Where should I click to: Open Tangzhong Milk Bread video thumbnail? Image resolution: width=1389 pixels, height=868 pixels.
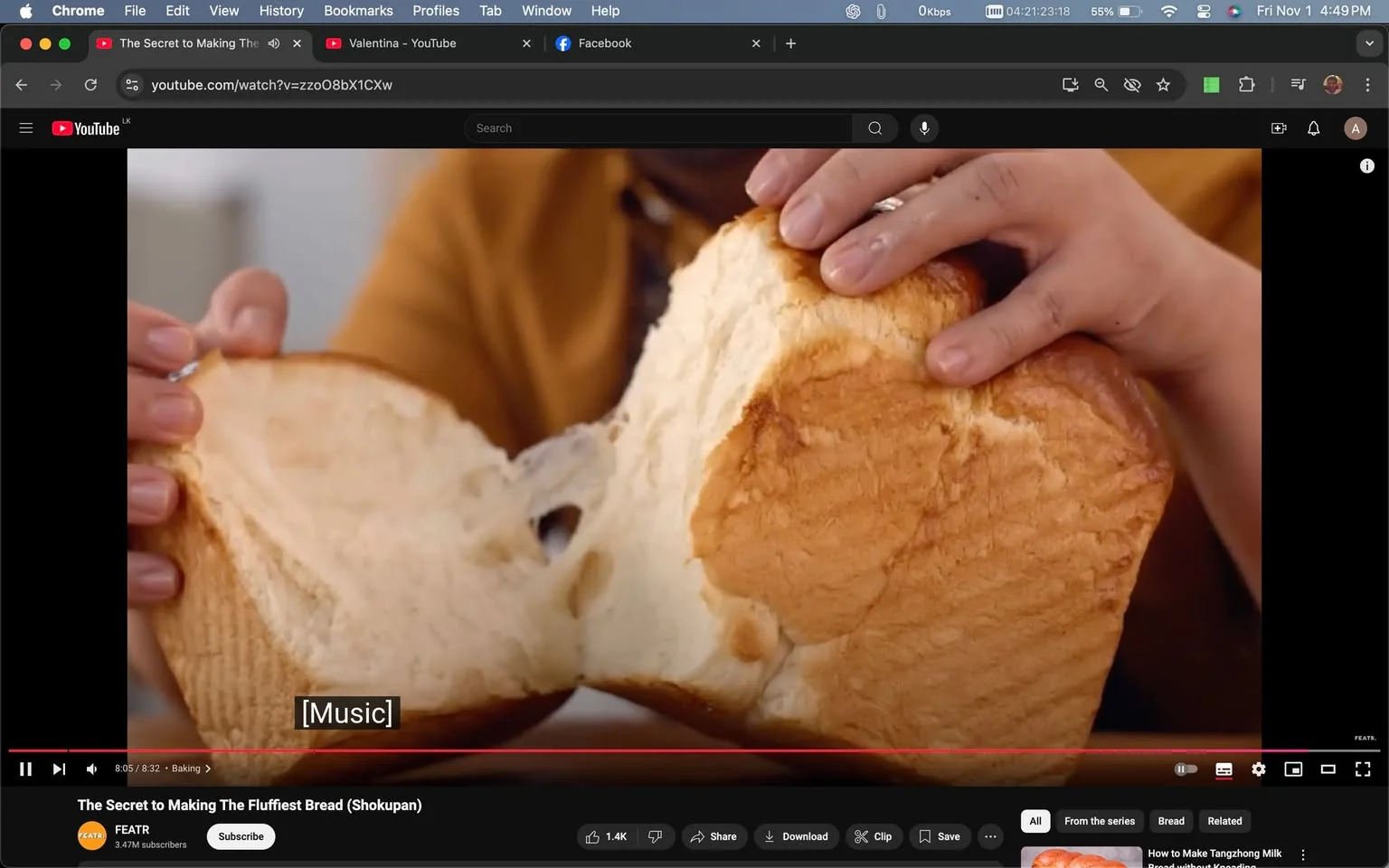(x=1082, y=857)
